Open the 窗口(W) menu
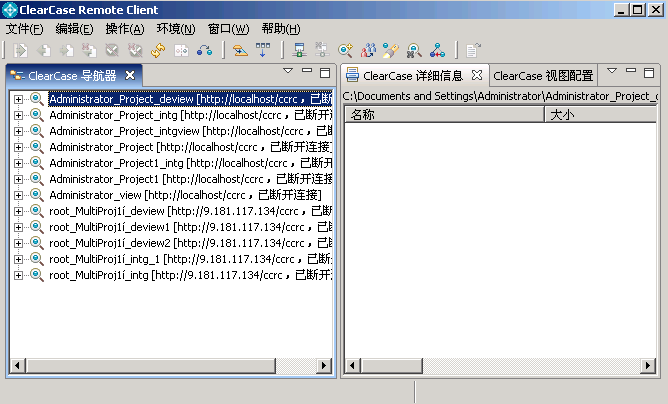 tap(228, 29)
